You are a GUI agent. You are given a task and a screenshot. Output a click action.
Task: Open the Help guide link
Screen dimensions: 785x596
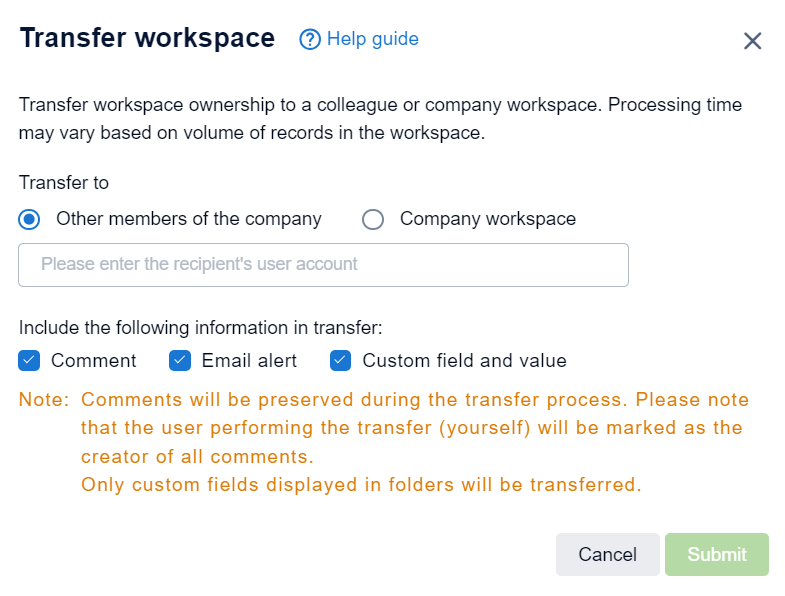[x=372, y=39]
